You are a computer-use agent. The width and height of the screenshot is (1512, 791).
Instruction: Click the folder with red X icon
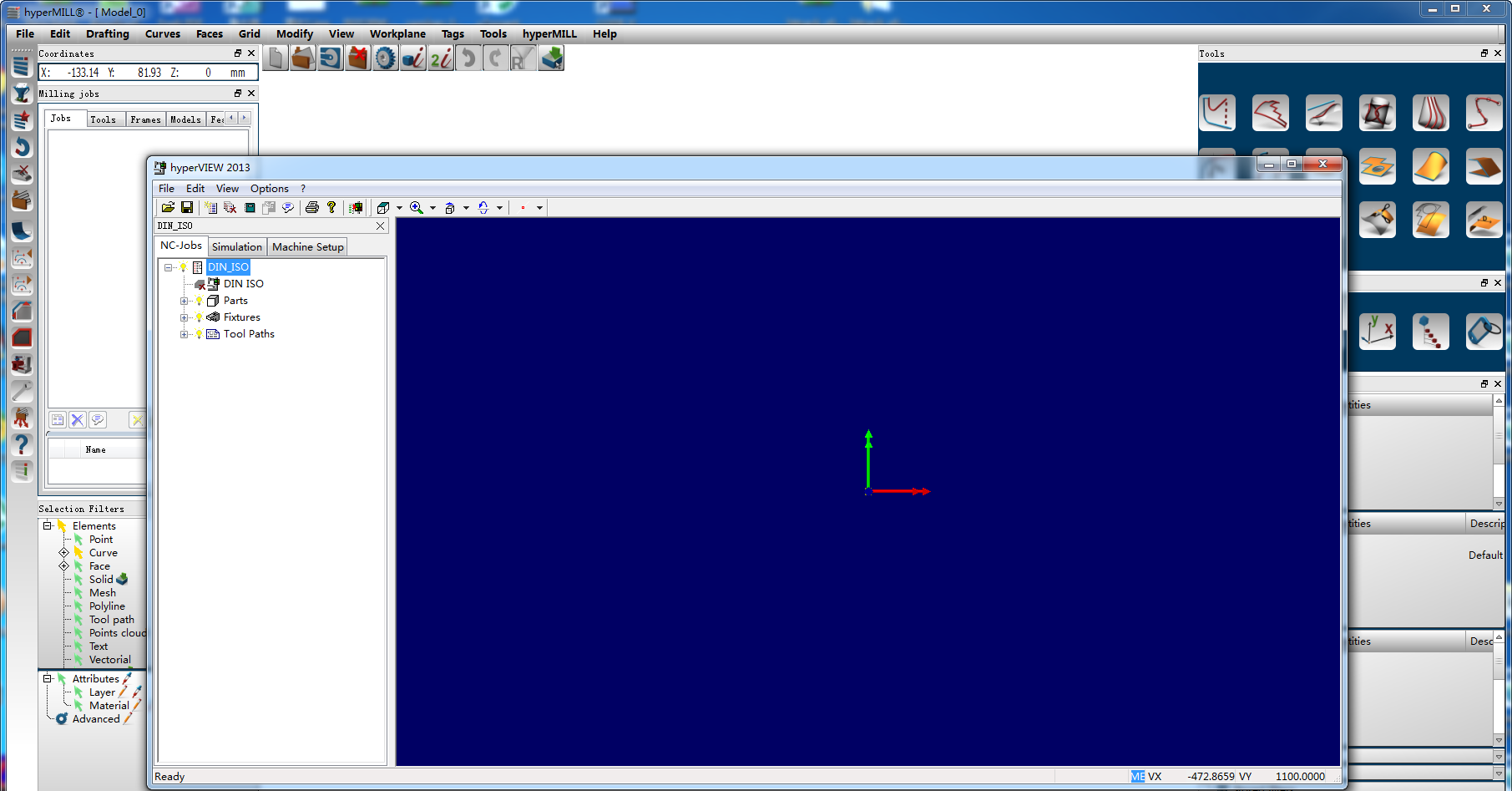click(x=357, y=58)
